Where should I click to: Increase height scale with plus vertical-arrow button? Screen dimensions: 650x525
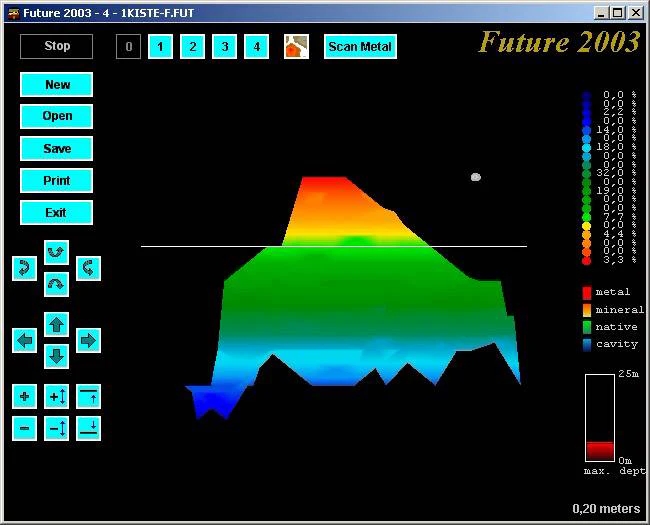pos(56,396)
